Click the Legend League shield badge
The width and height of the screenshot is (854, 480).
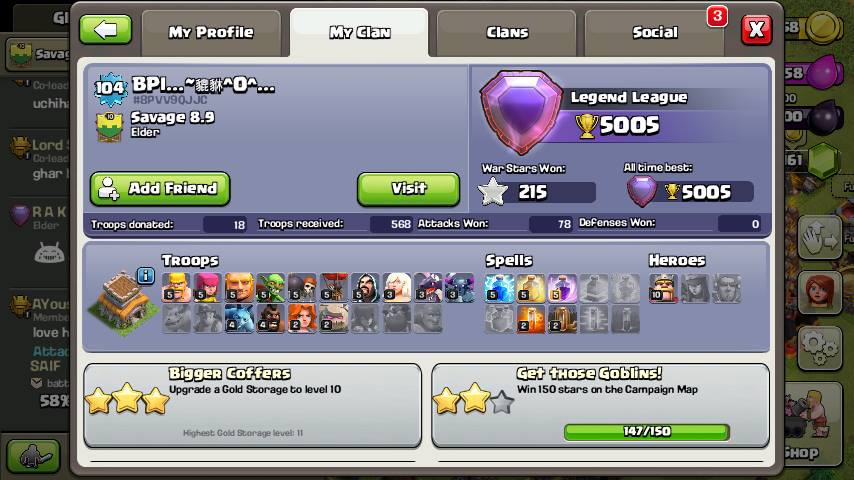[x=521, y=112]
